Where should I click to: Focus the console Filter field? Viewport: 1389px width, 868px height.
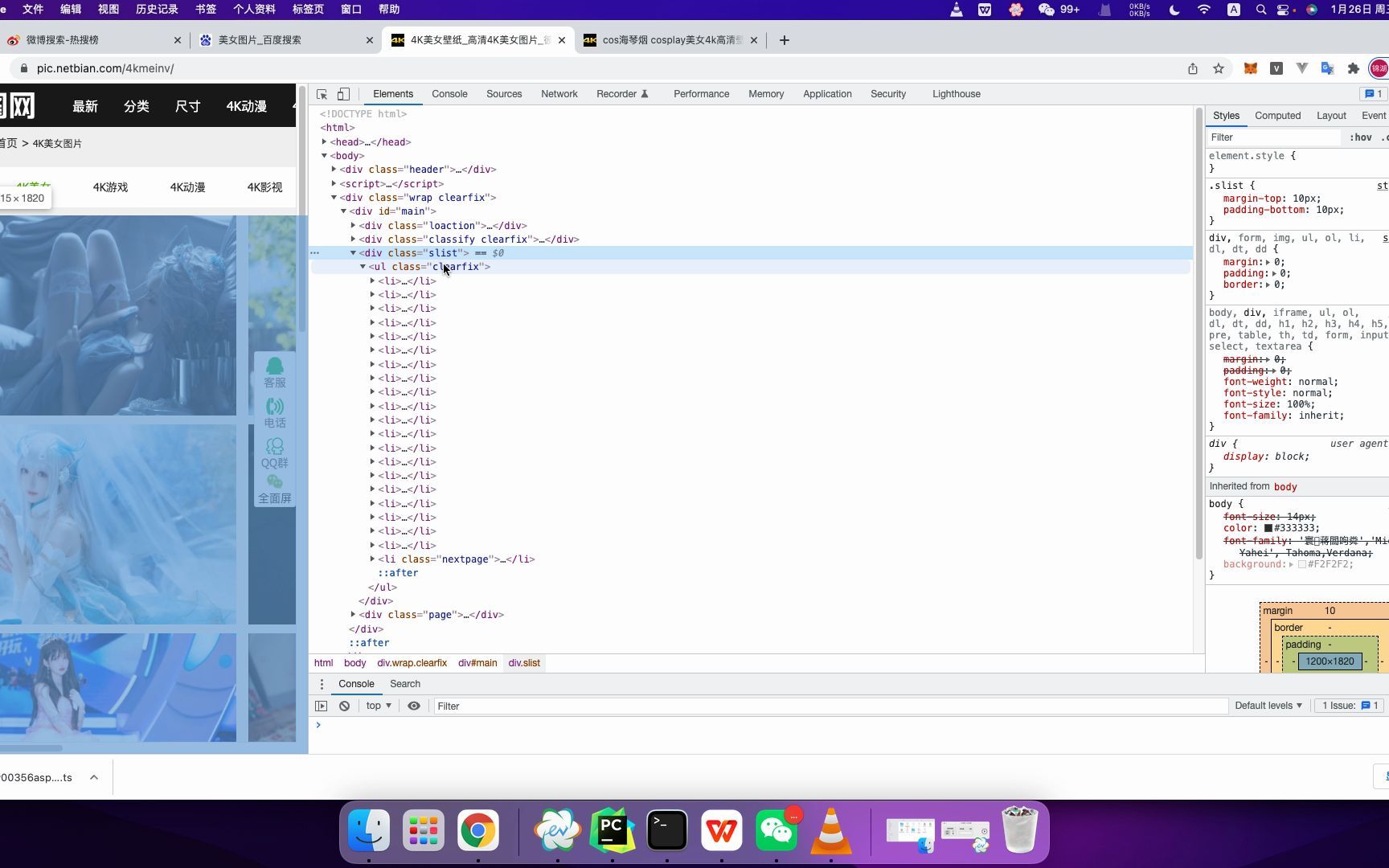click(x=830, y=706)
